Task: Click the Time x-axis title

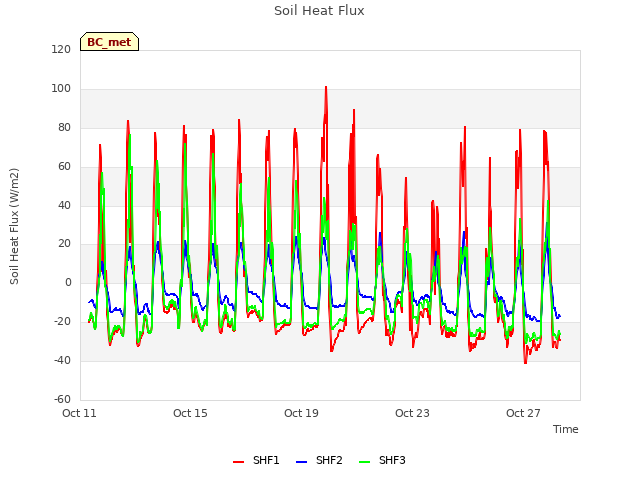Action: (x=566, y=429)
